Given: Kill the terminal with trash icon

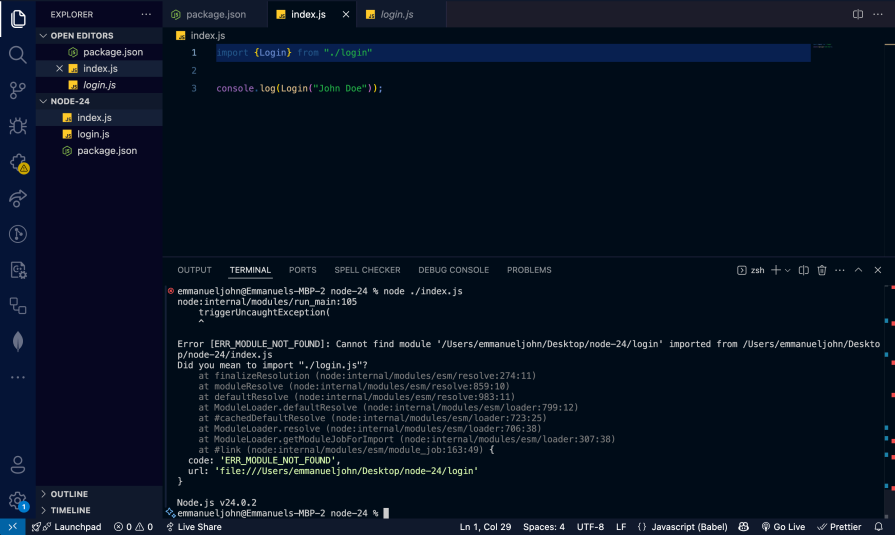Looking at the screenshot, I should (x=821, y=270).
